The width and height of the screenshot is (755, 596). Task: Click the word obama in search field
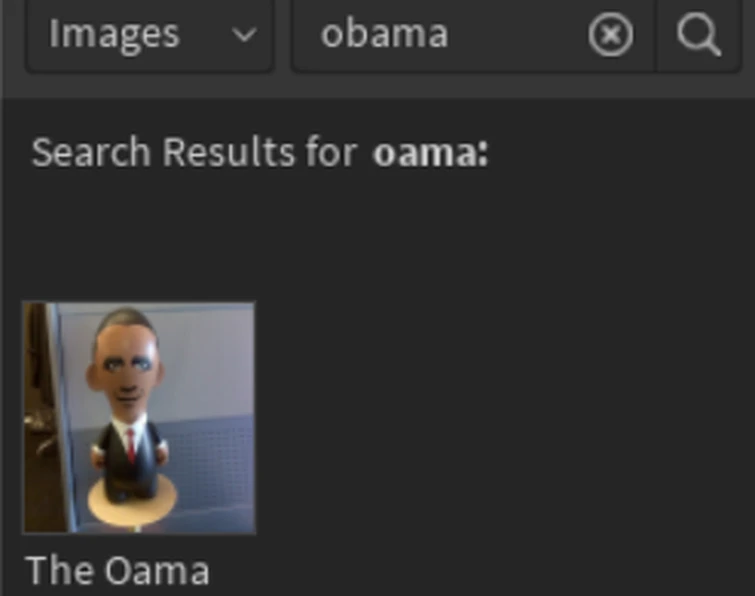click(385, 35)
